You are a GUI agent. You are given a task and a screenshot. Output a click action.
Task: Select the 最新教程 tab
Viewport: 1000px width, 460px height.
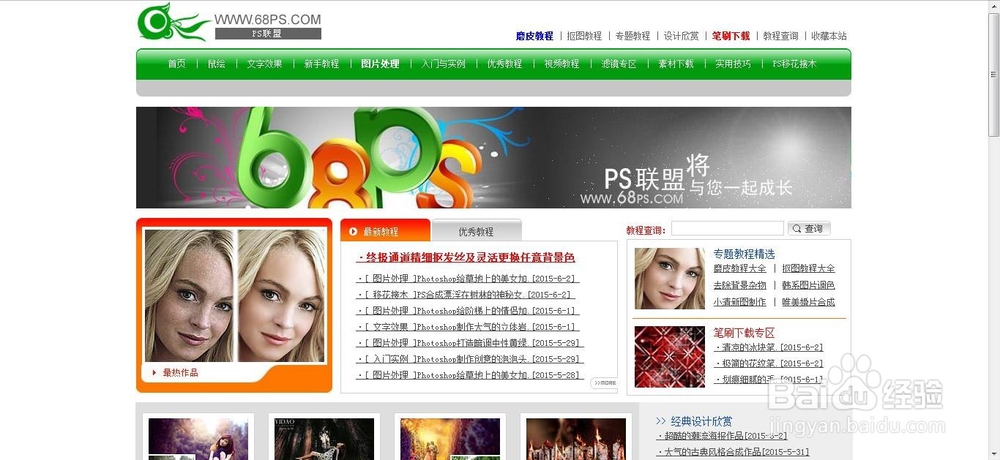385,230
